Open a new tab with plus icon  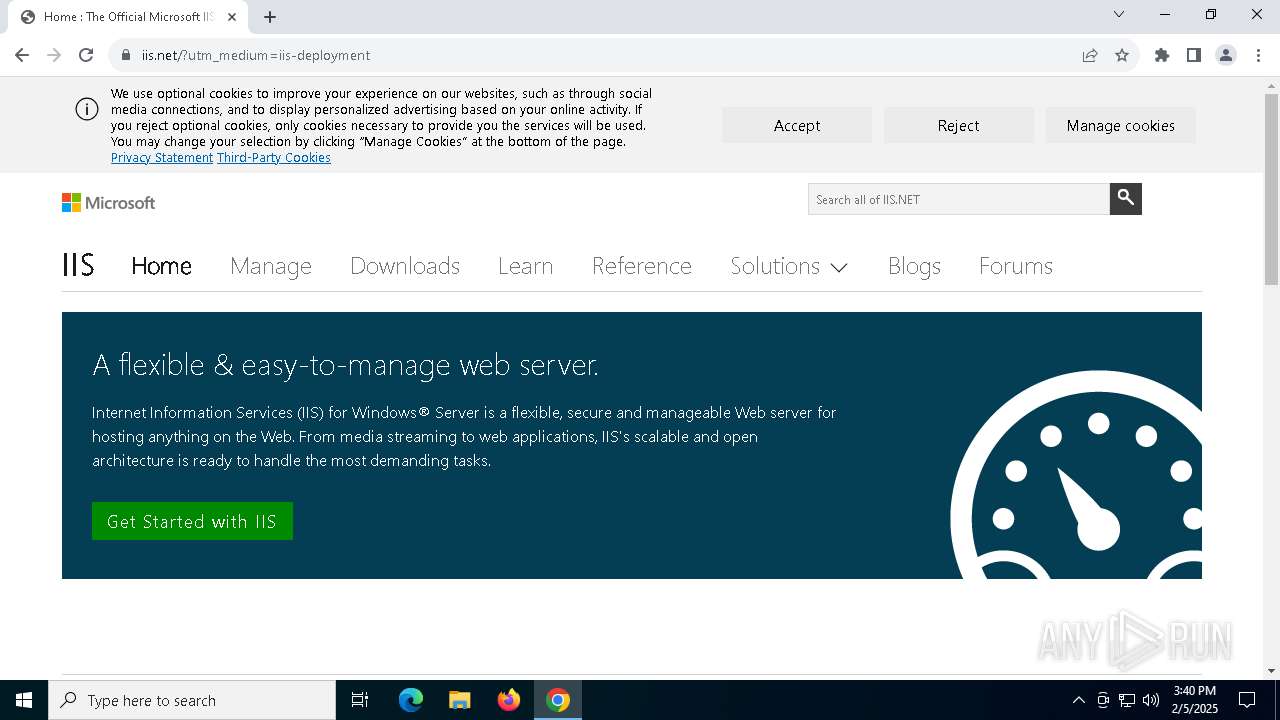(270, 17)
